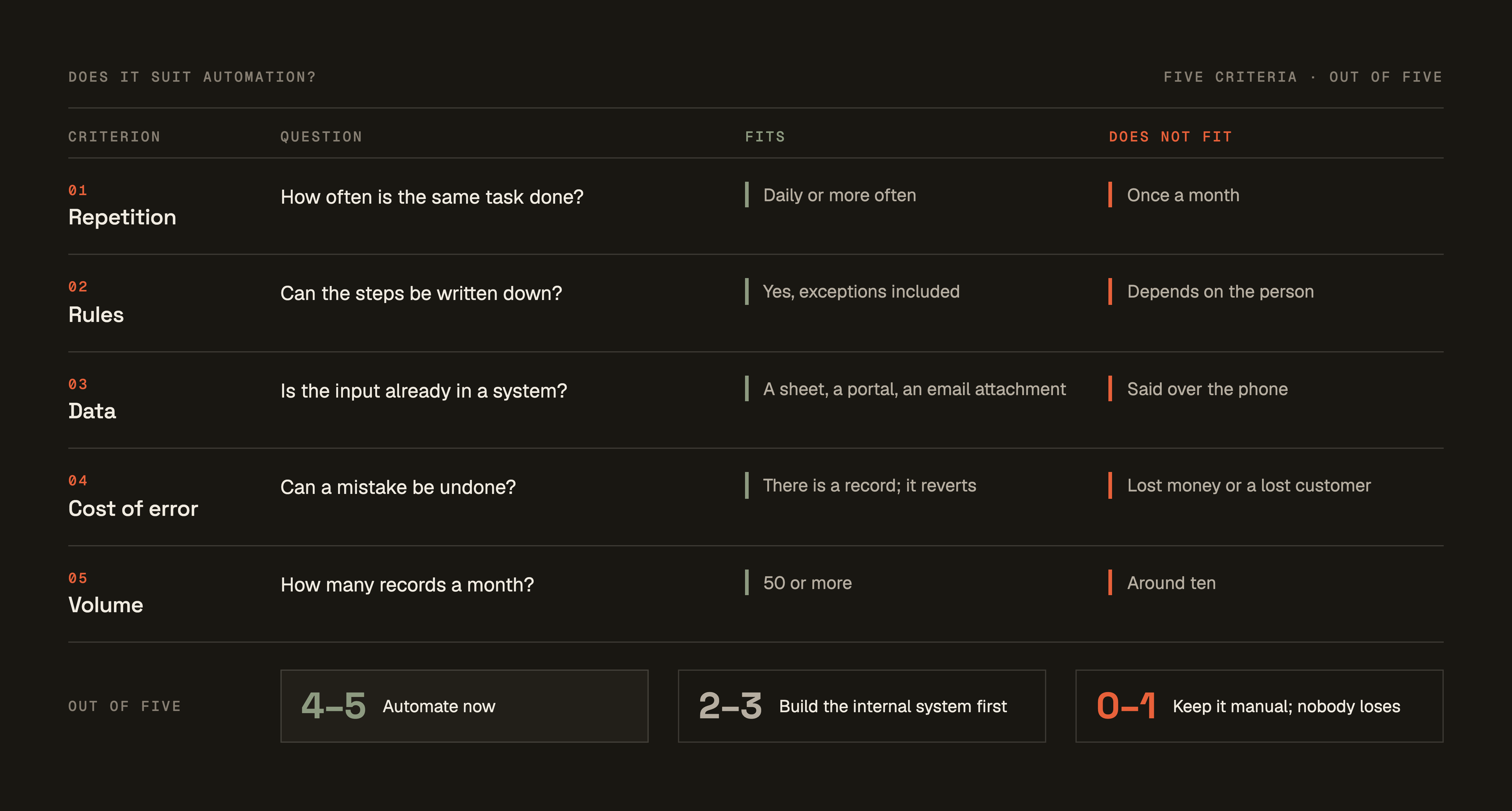Click 'Daily or more often' fit answer

point(839,195)
